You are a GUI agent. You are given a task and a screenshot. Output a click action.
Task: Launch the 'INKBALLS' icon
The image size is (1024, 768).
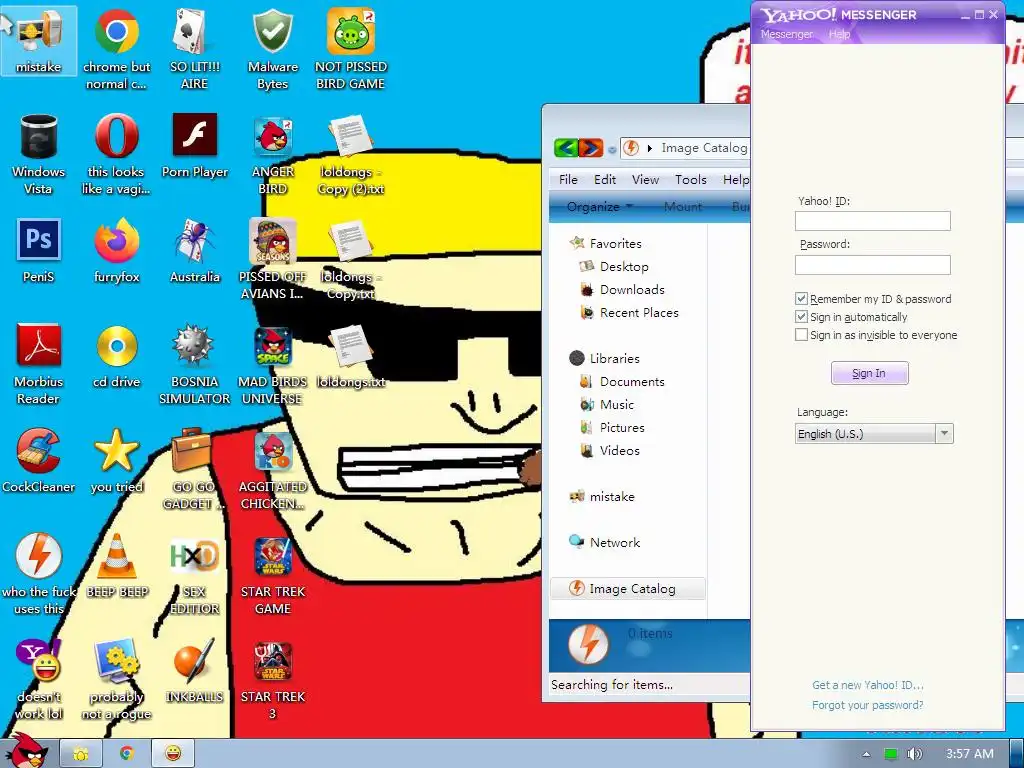(194, 671)
